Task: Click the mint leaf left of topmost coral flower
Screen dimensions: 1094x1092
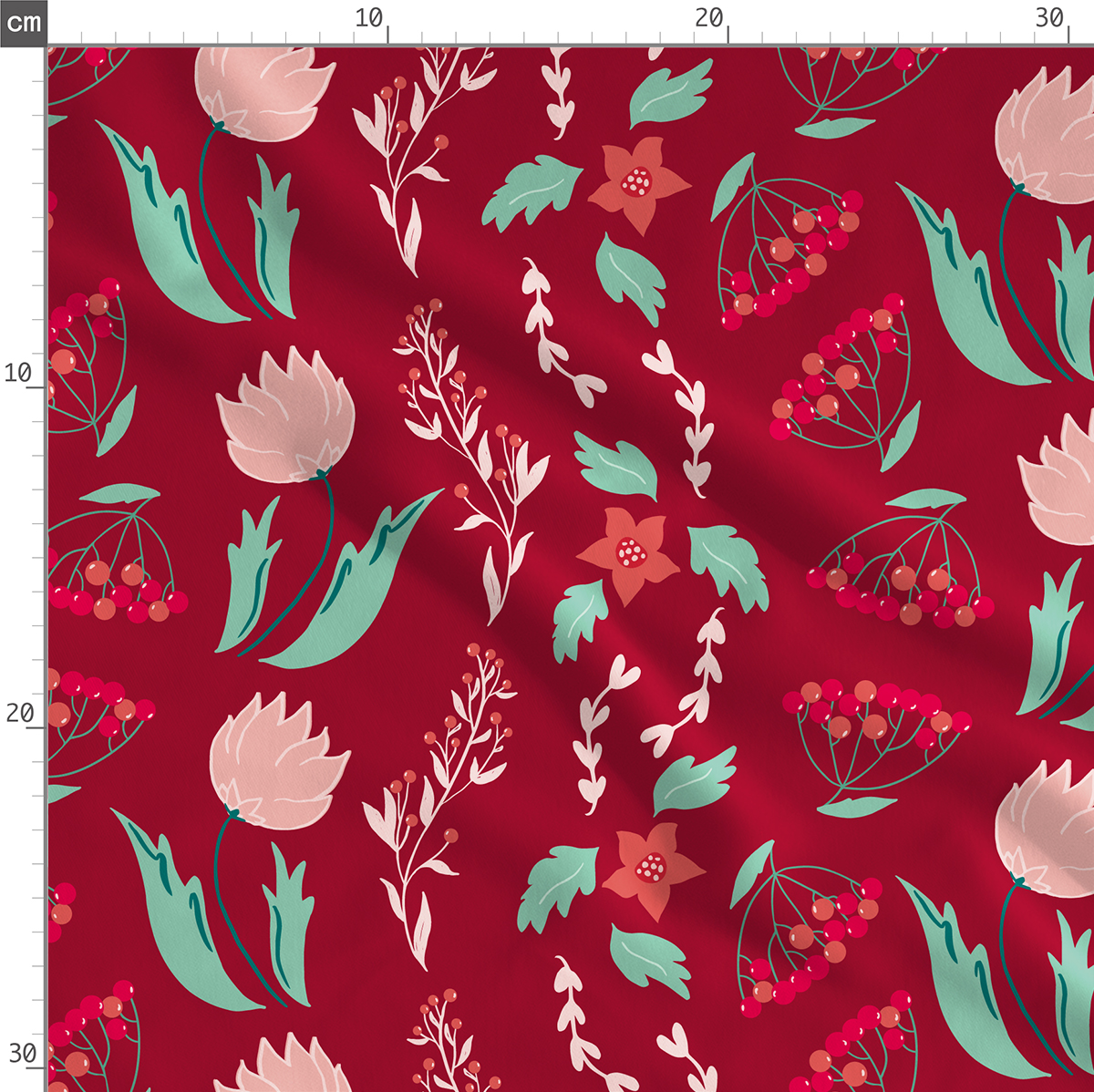Action: point(532,190)
